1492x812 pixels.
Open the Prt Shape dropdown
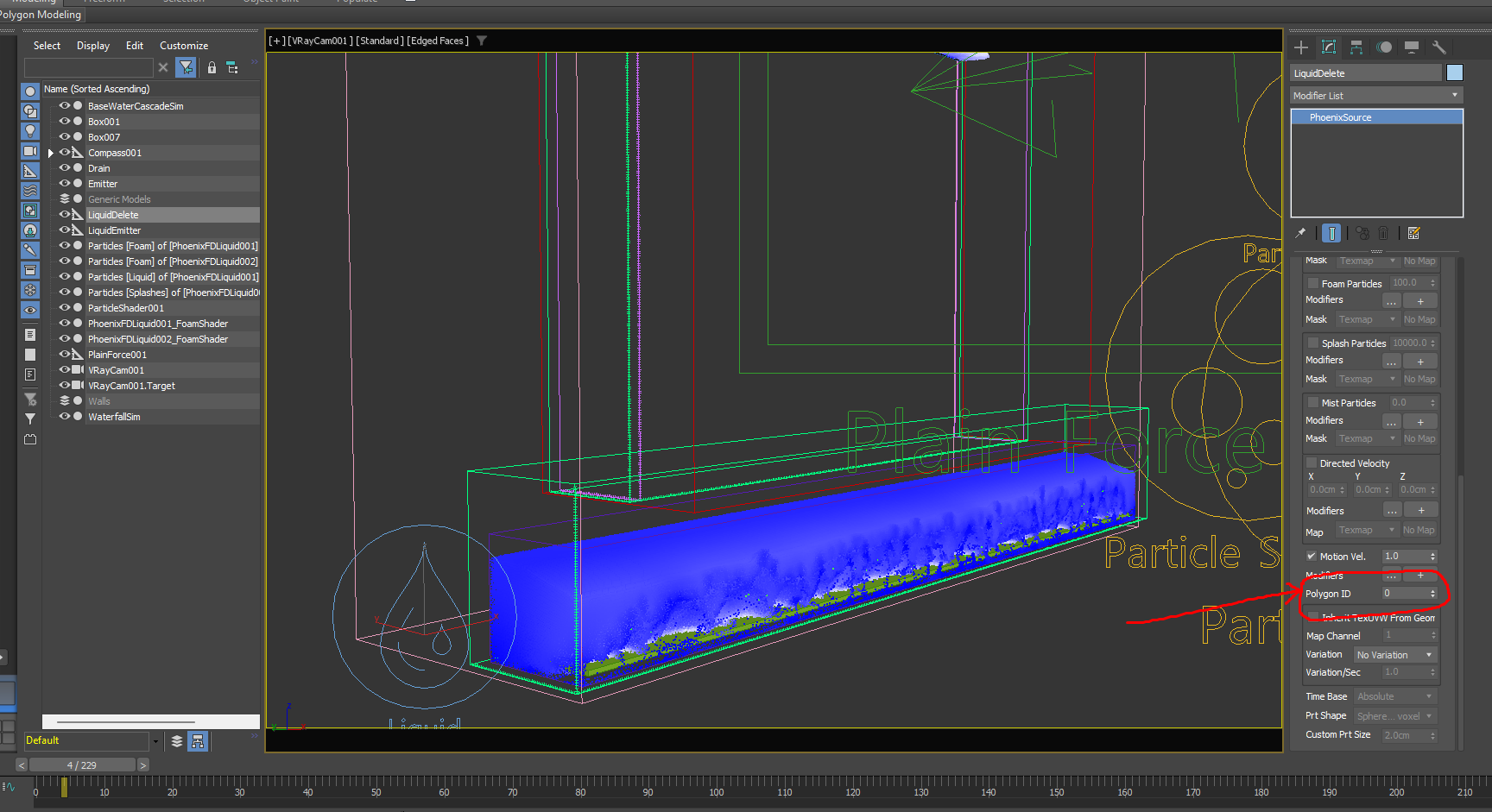click(x=1395, y=716)
